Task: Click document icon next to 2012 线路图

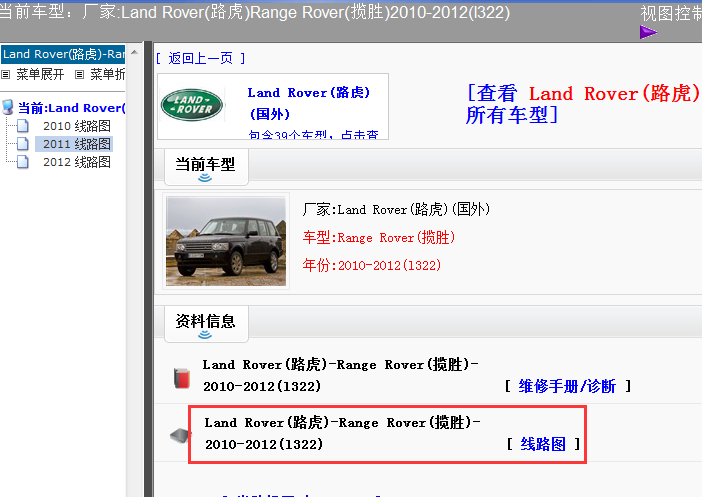Action: tap(23, 162)
